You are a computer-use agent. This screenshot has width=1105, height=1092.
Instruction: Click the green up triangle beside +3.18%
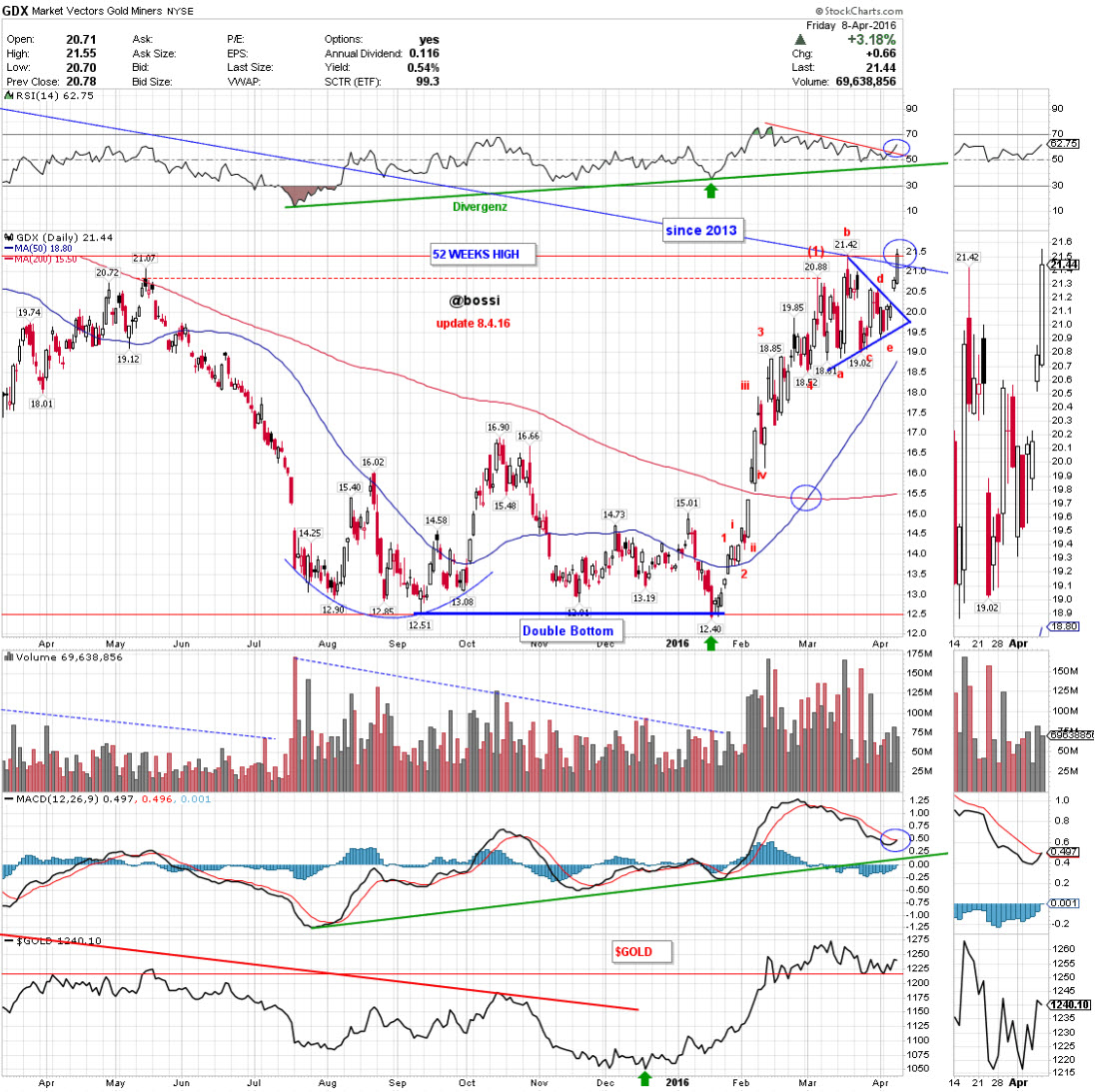click(x=800, y=39)
